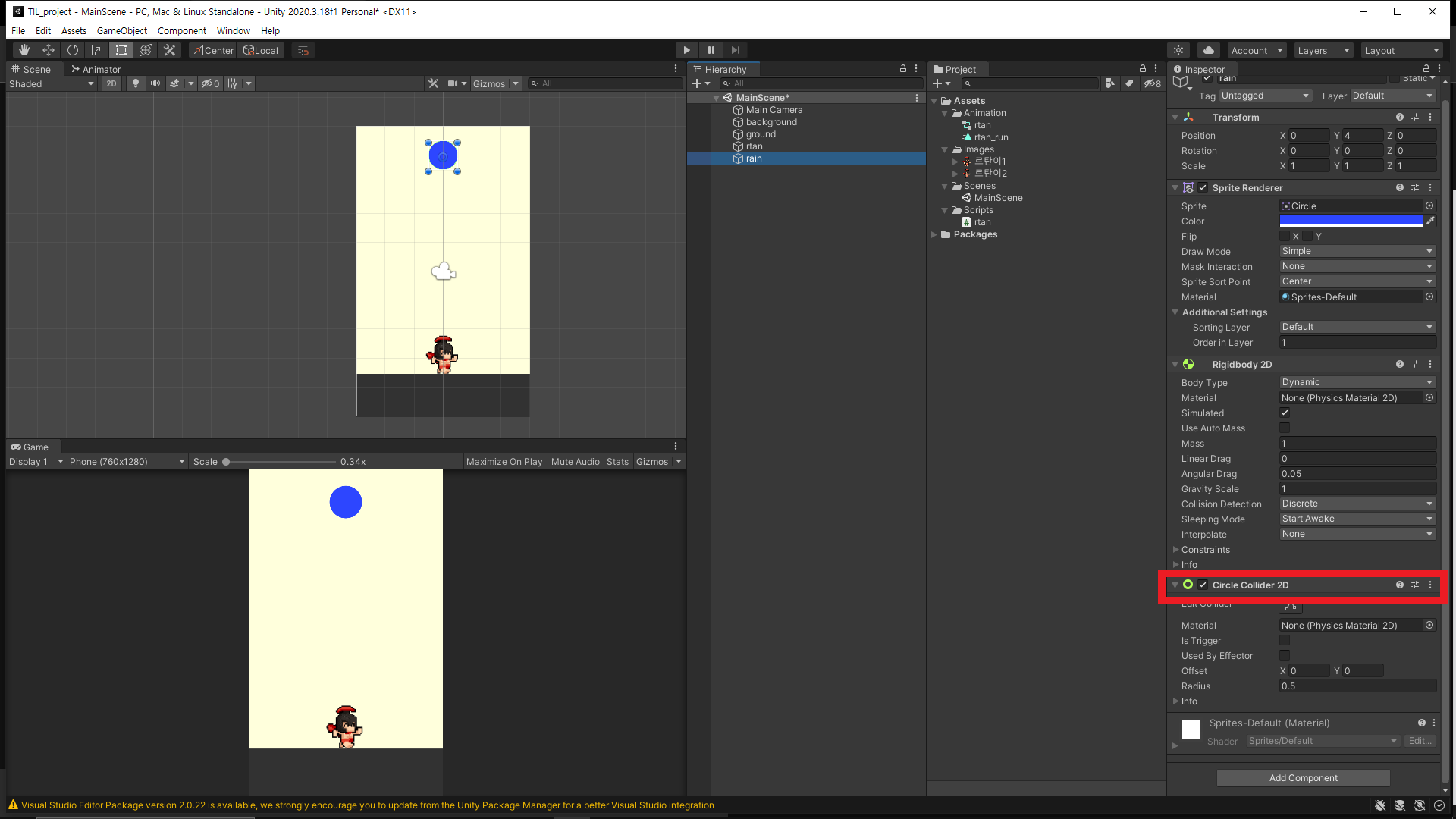Toggle Is Trigger checkbox on collider

click(x=1285, y=640)
